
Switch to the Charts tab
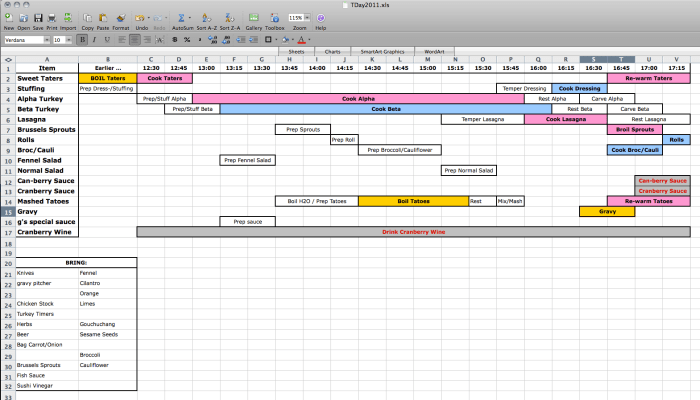[332, 51]
